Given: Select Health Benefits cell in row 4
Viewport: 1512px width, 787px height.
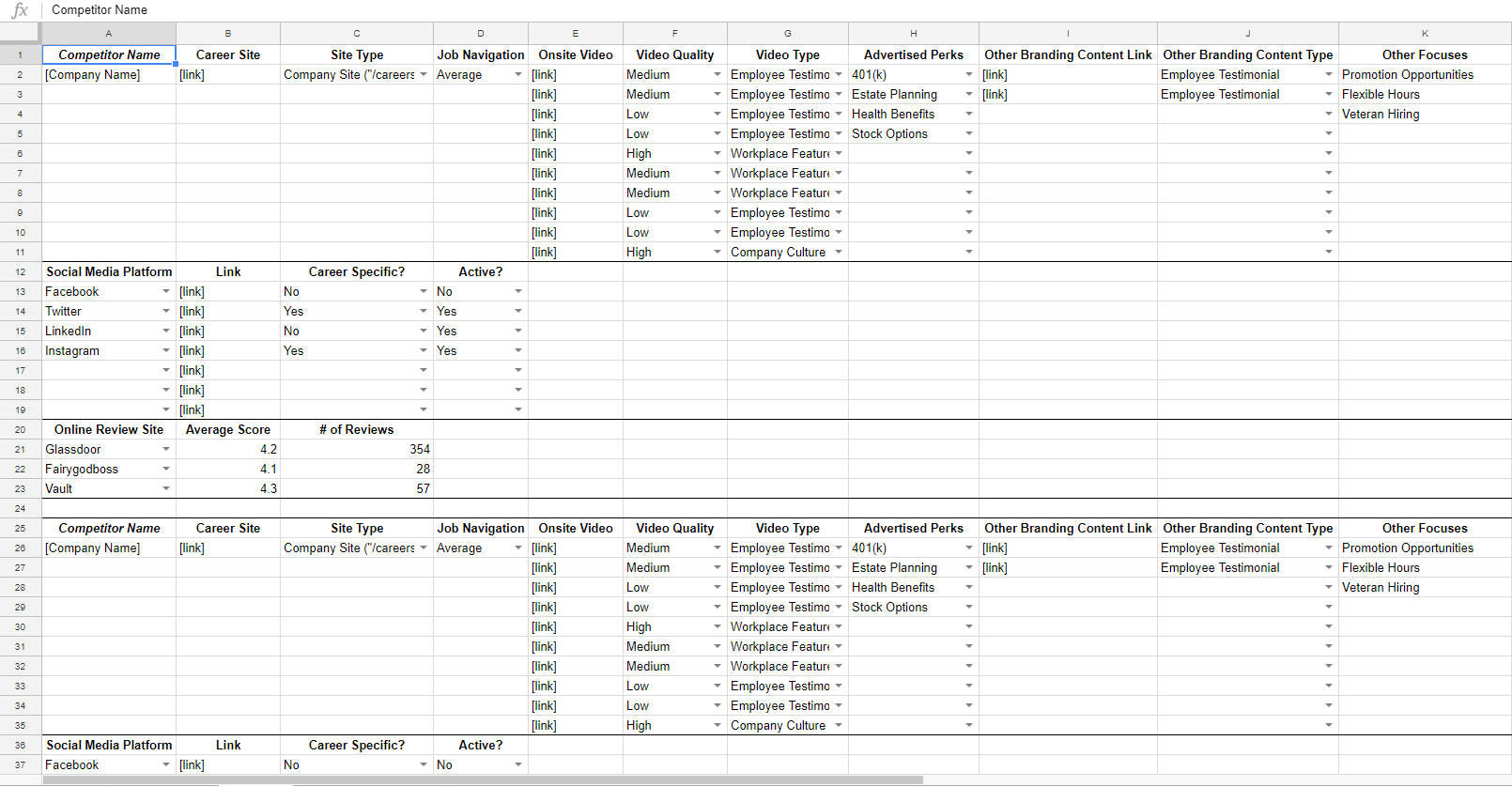Looking at the screenshot, I should coord(914,114).
